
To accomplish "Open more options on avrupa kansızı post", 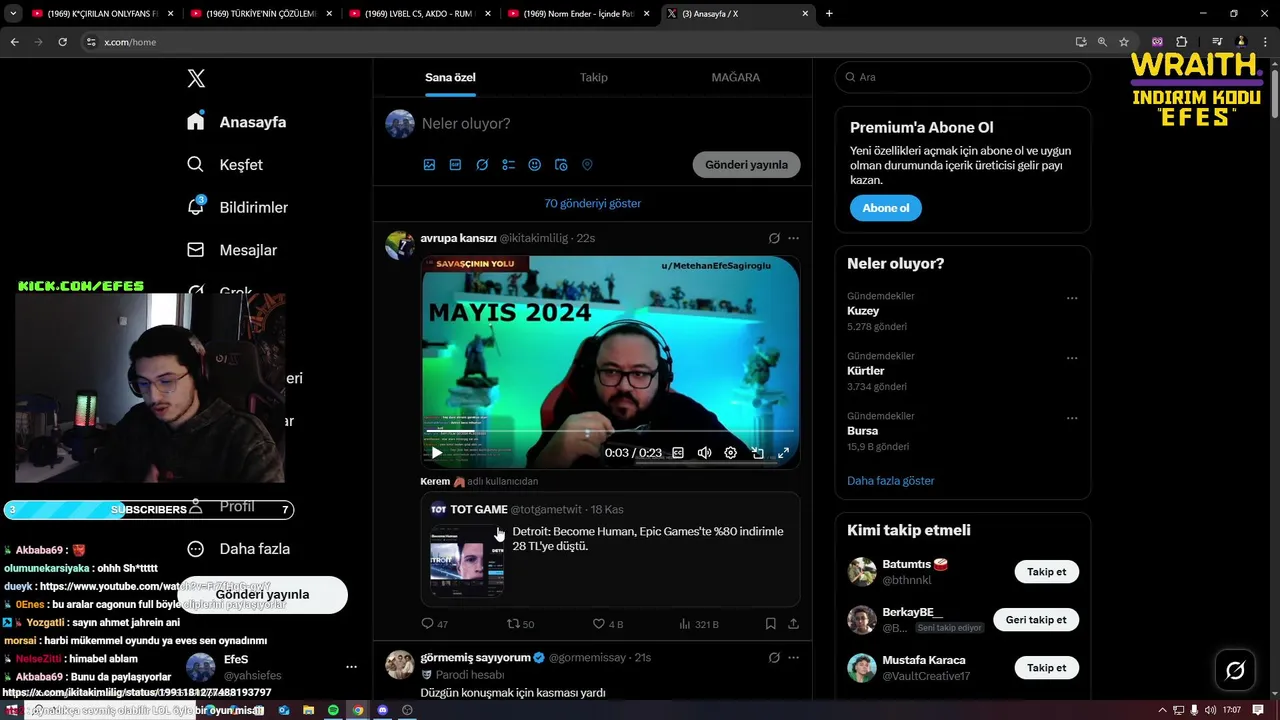I will [794, 238].
